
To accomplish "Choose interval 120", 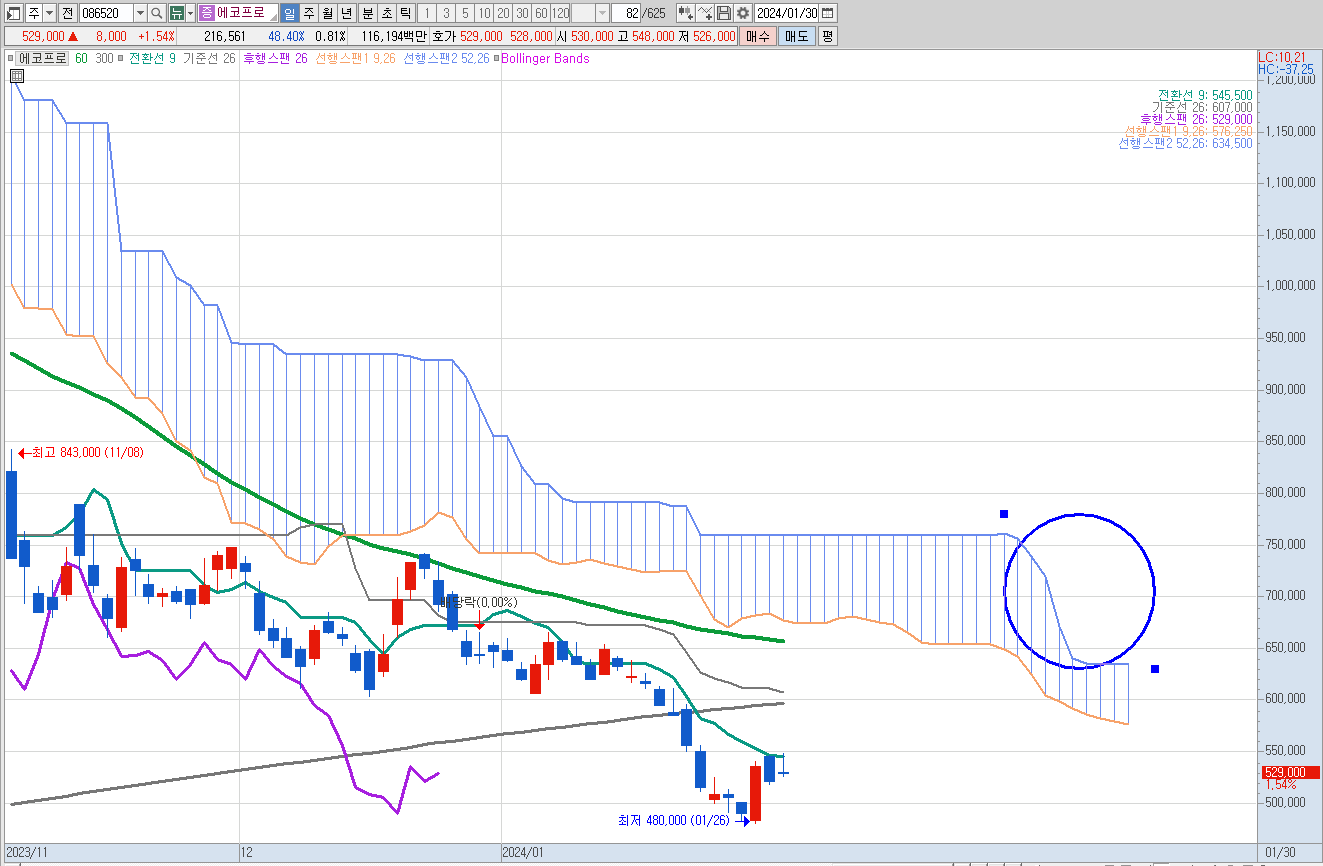I will click(560, 13).
